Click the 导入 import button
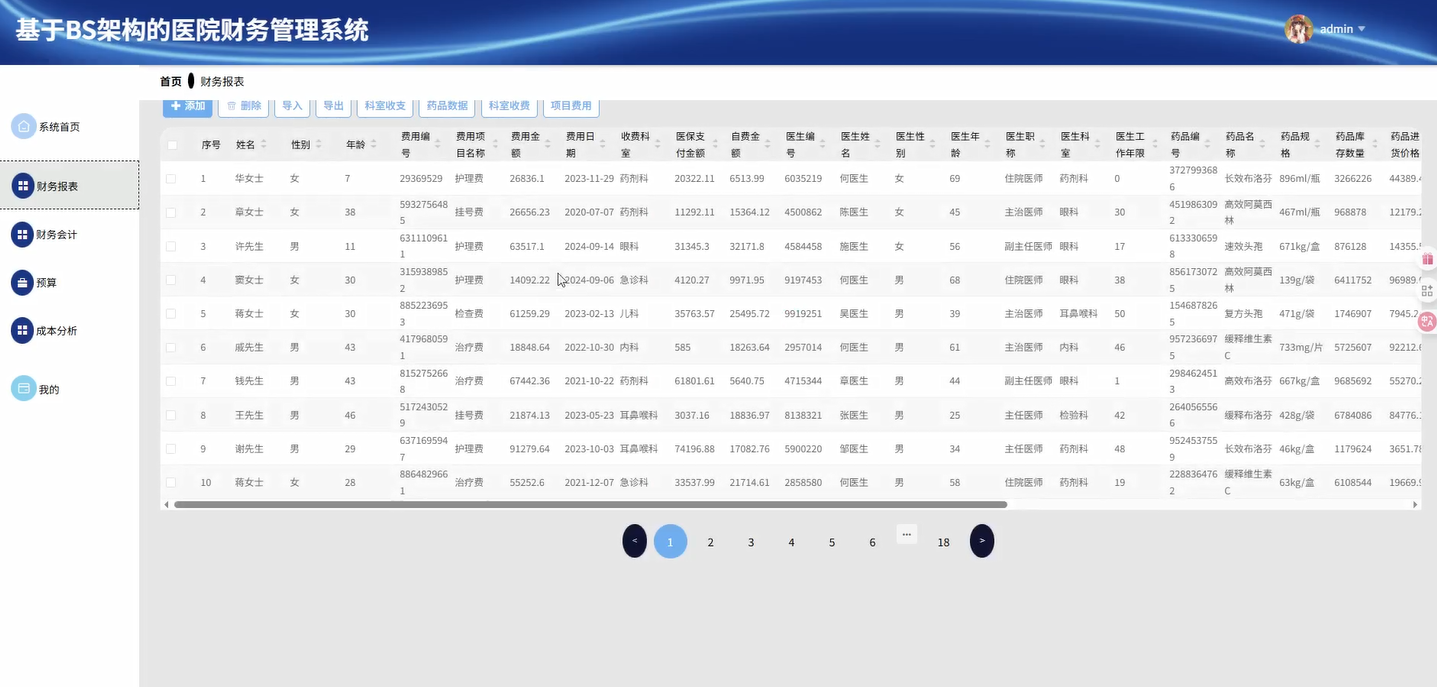 click(292, 106)
